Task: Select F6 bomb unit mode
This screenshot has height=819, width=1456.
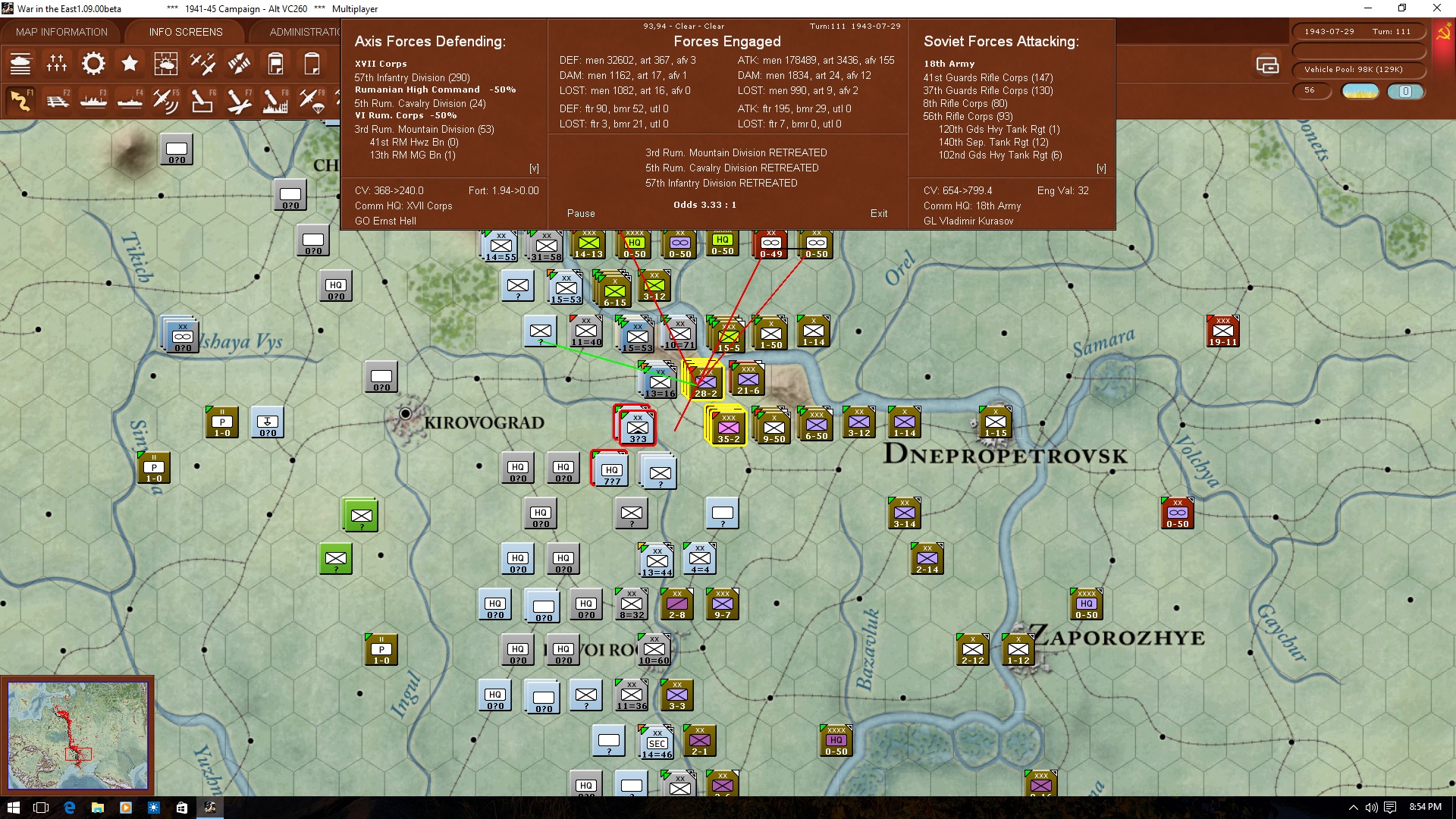Action: pyautogui.click(x=202, y=100)
